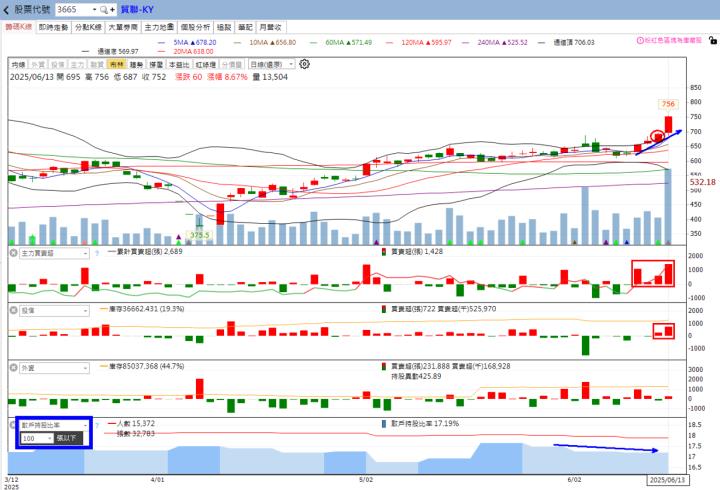Screen dimensions: 720x490
Task: Open the tab right of 大量券商
Action: pyautogui.click(x=159, y=27)
